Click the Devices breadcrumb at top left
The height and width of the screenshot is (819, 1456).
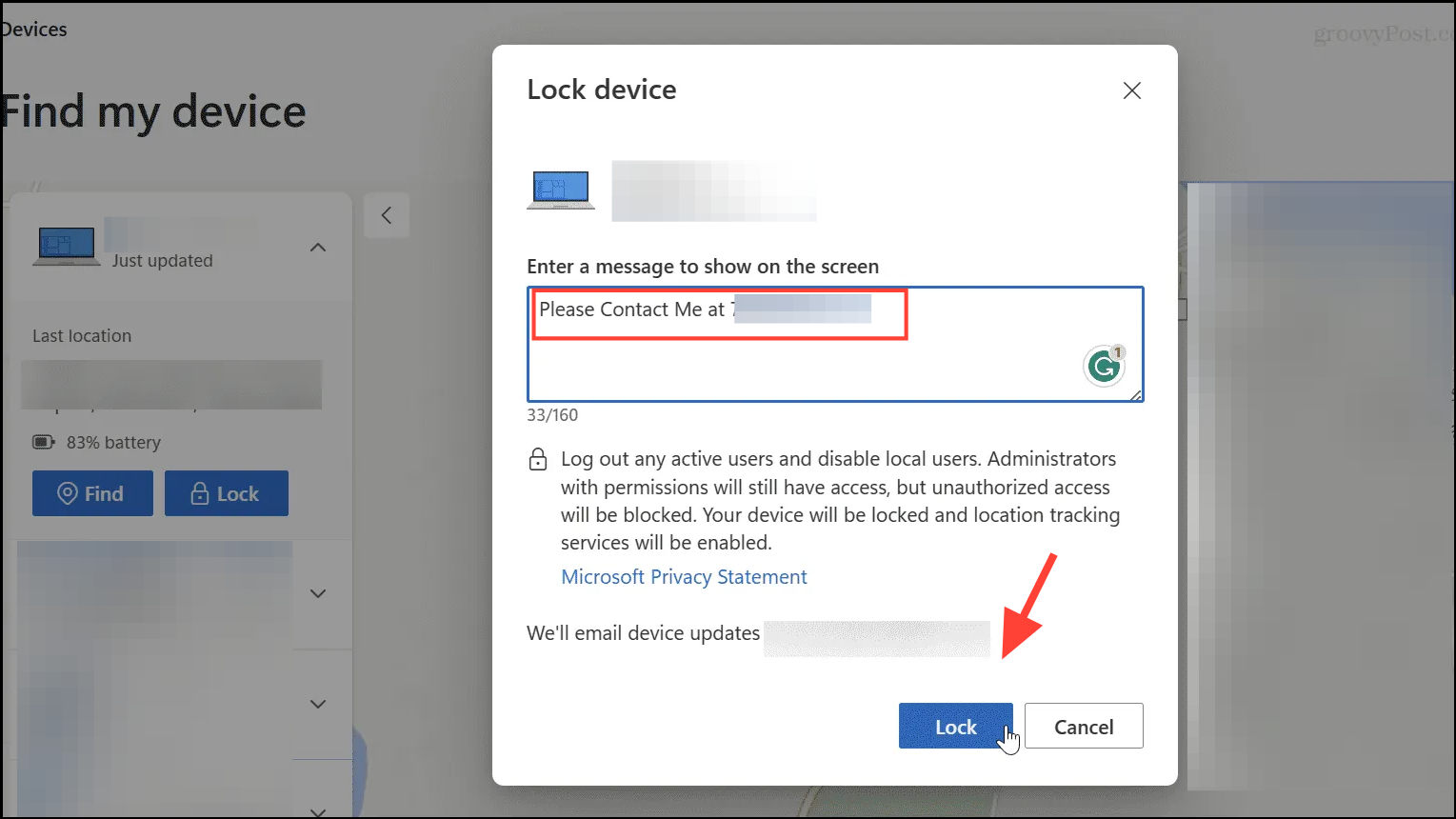click(33, 30)
